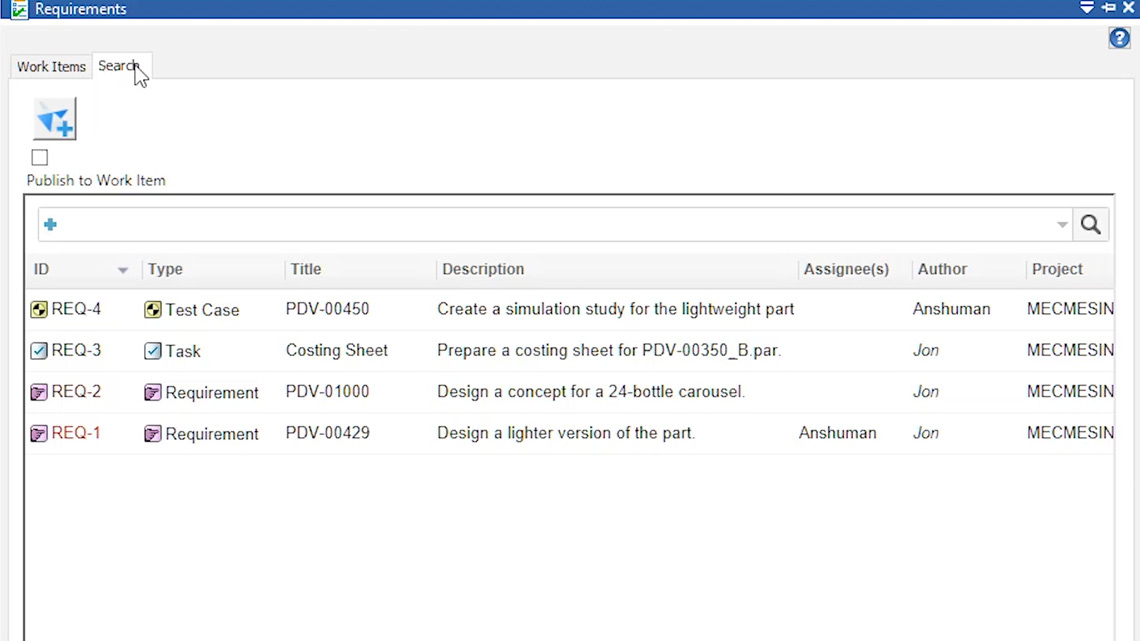Expand the search field dropdown arrow
Image resolution: width=1140 pixels, height=641 pixels.
1062,224
